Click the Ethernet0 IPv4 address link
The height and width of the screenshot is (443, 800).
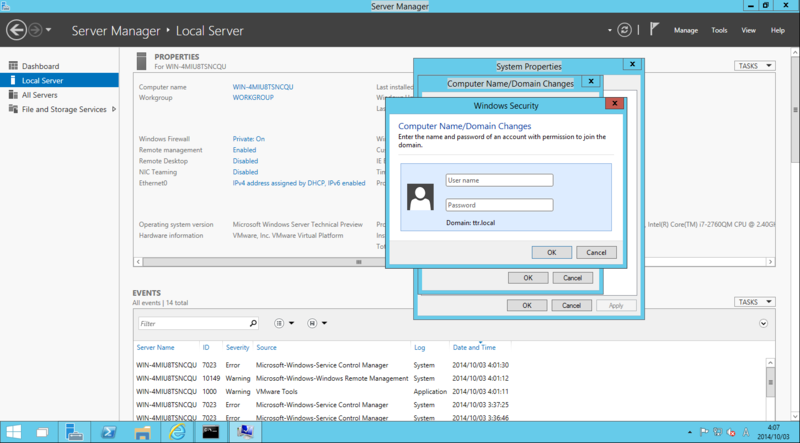click(x=299, y=183)
